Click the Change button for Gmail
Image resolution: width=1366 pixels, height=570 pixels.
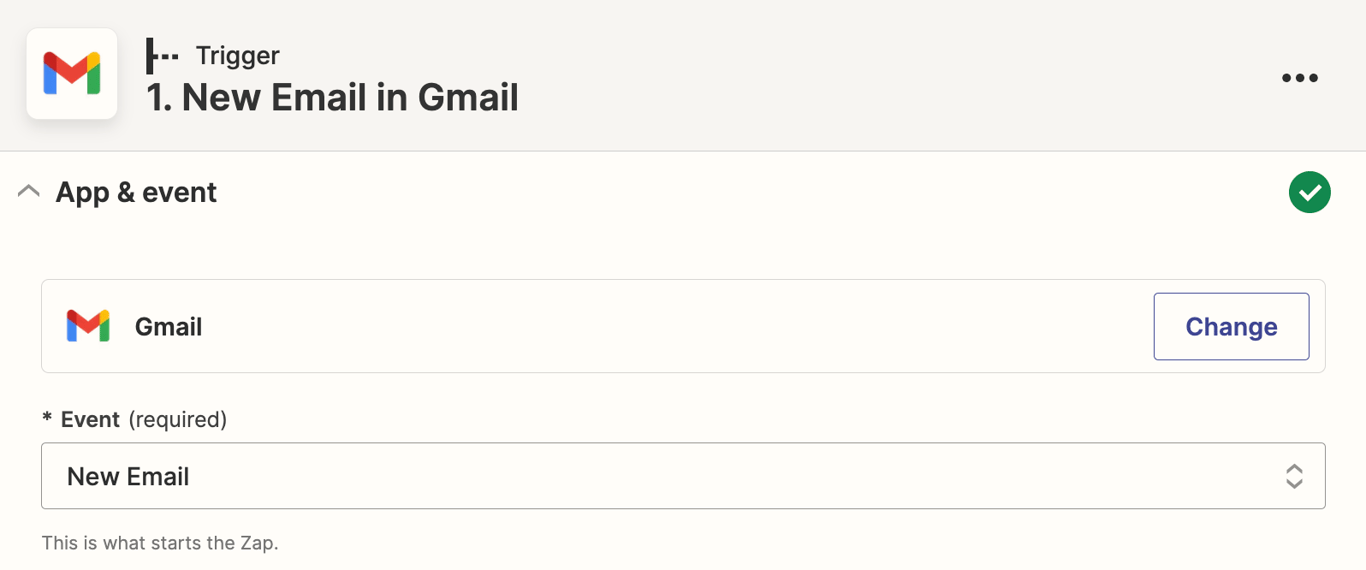pos(1231,326)
